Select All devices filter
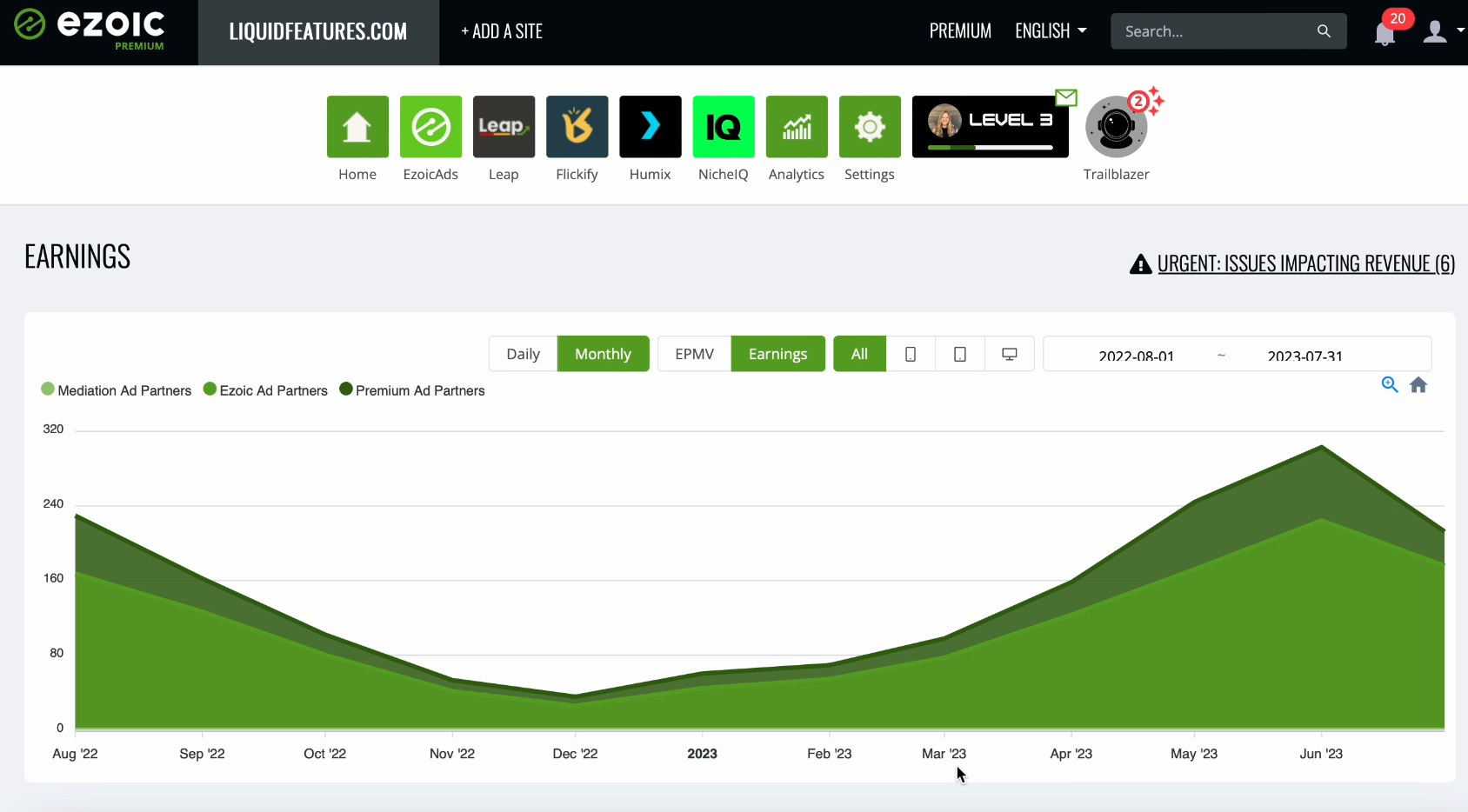 859,354
